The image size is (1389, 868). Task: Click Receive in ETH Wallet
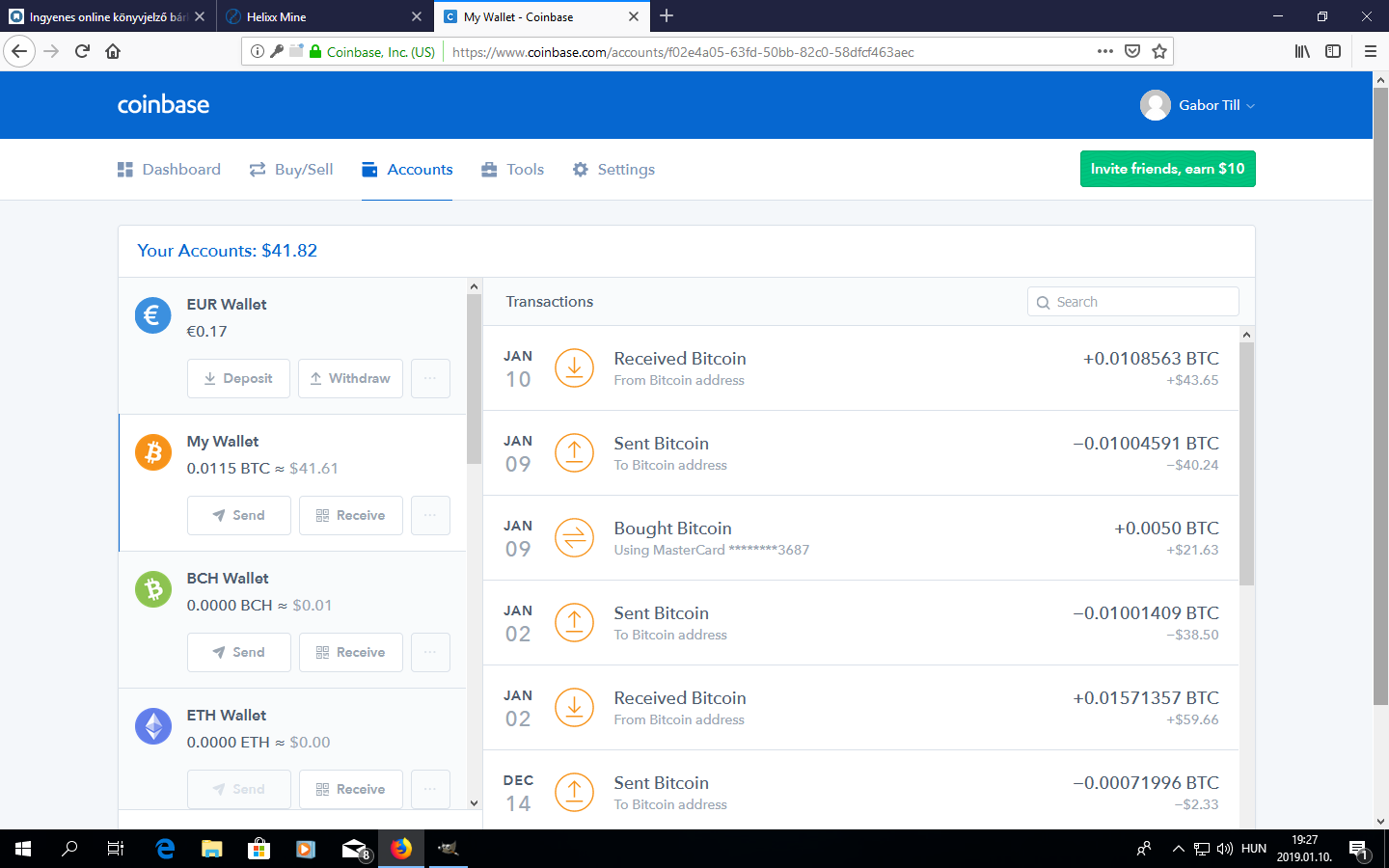pos(350,789)
